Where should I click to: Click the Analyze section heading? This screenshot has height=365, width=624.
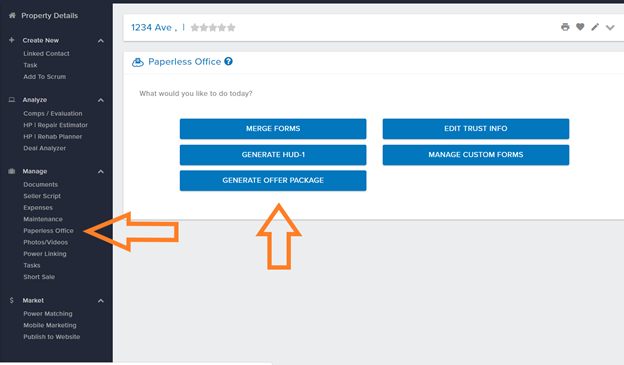coord(35,100)
